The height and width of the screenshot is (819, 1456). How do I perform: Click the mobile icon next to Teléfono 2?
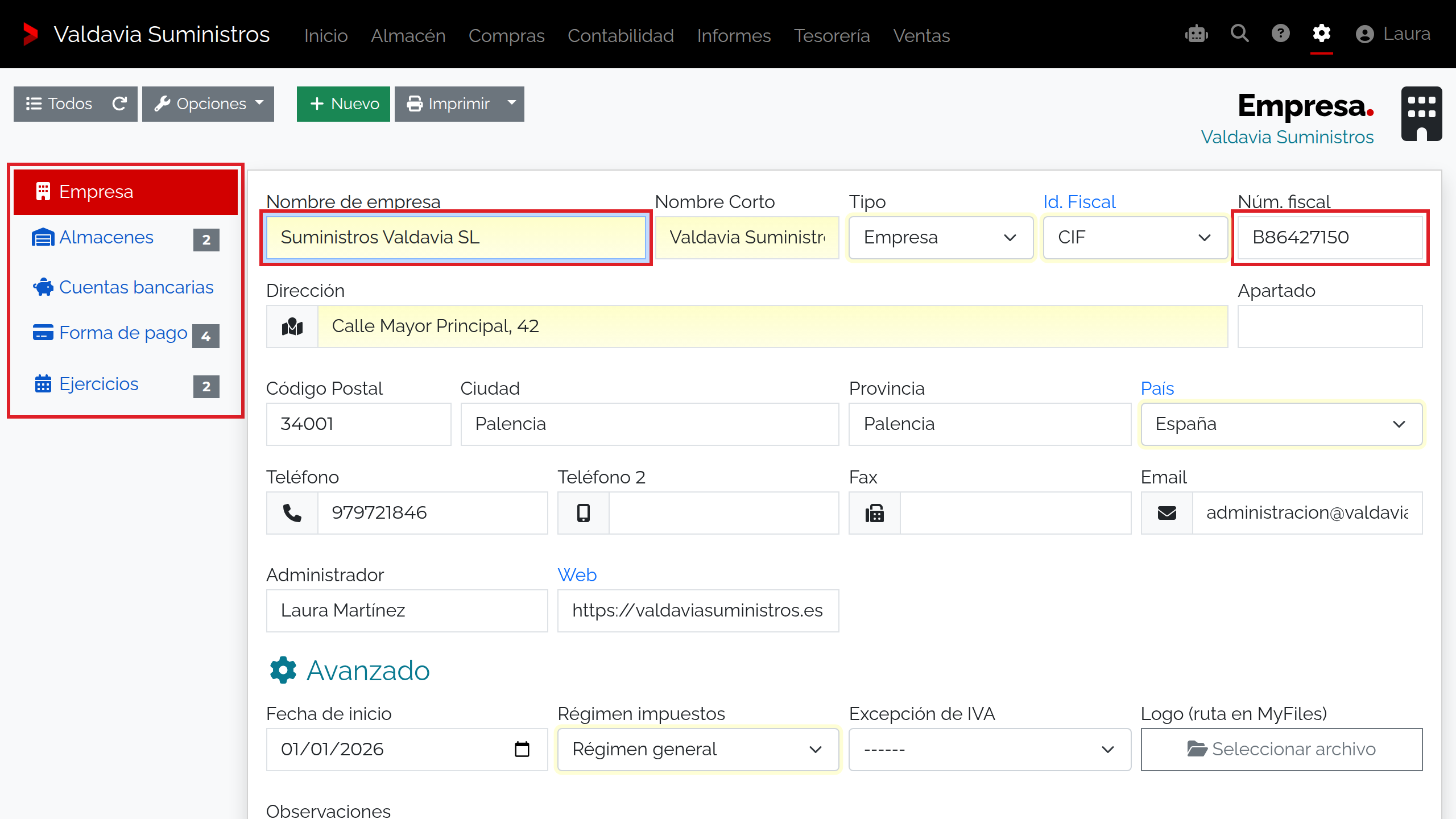click(584, 513)
